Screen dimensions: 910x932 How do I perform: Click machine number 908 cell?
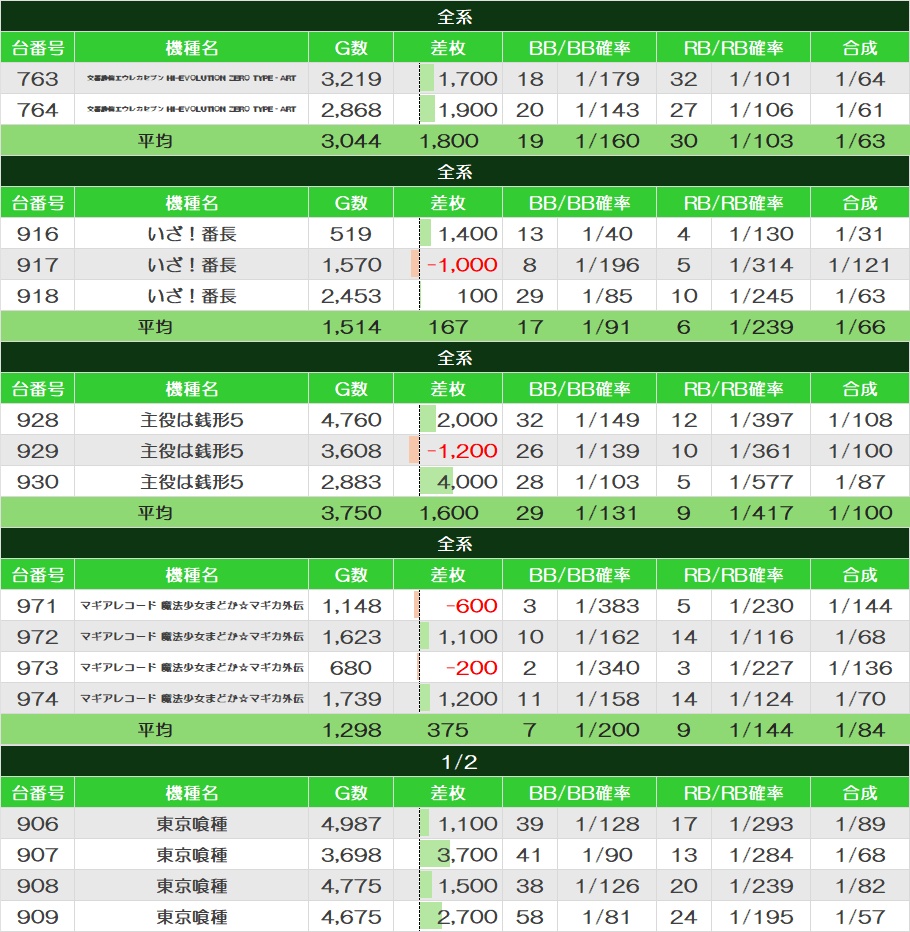[37, 886]
